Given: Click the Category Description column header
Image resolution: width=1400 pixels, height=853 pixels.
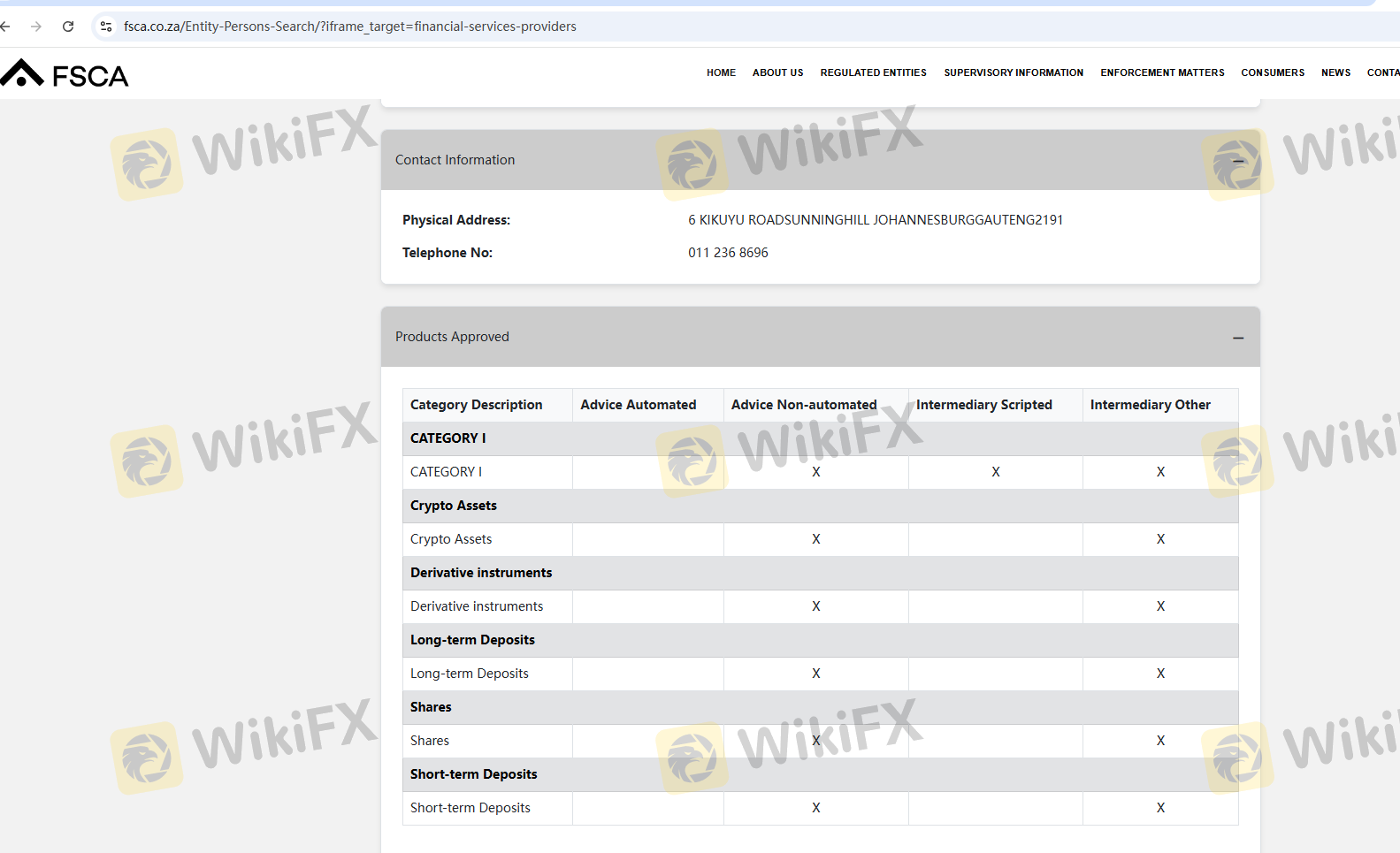Looking at the screenshot, I should pyautogui.click(x=476, y=405).
